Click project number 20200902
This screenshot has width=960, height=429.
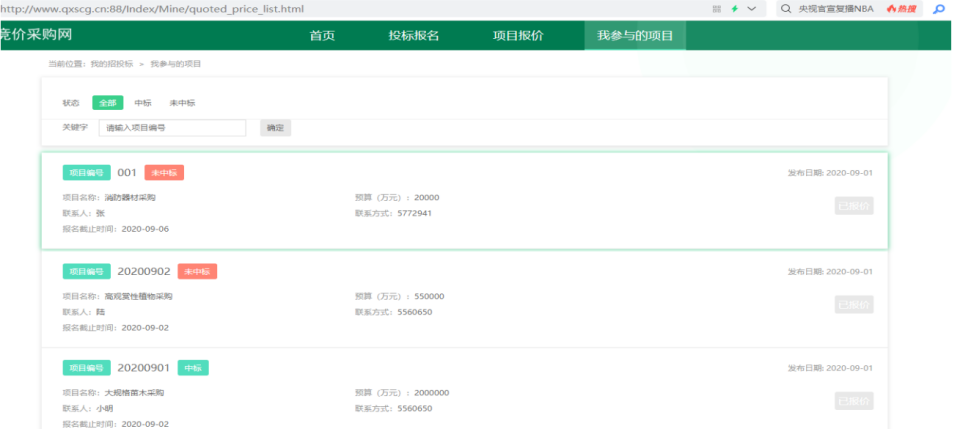click(x=144, y=272)
